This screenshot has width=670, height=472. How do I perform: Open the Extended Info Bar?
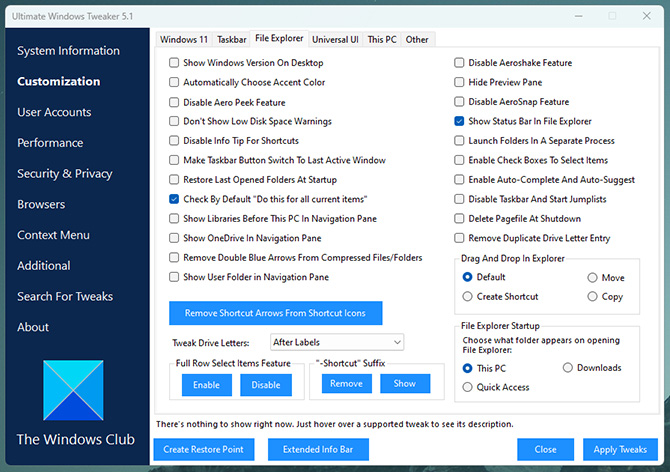click(318, 449)
